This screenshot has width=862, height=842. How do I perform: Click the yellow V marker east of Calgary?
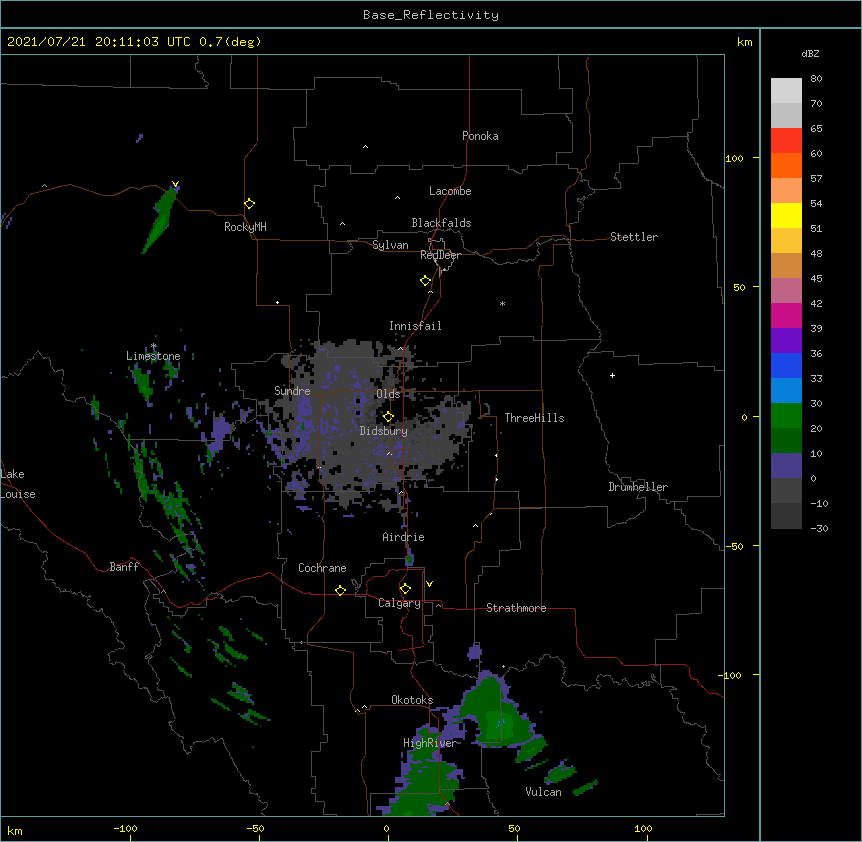point(429,584)
